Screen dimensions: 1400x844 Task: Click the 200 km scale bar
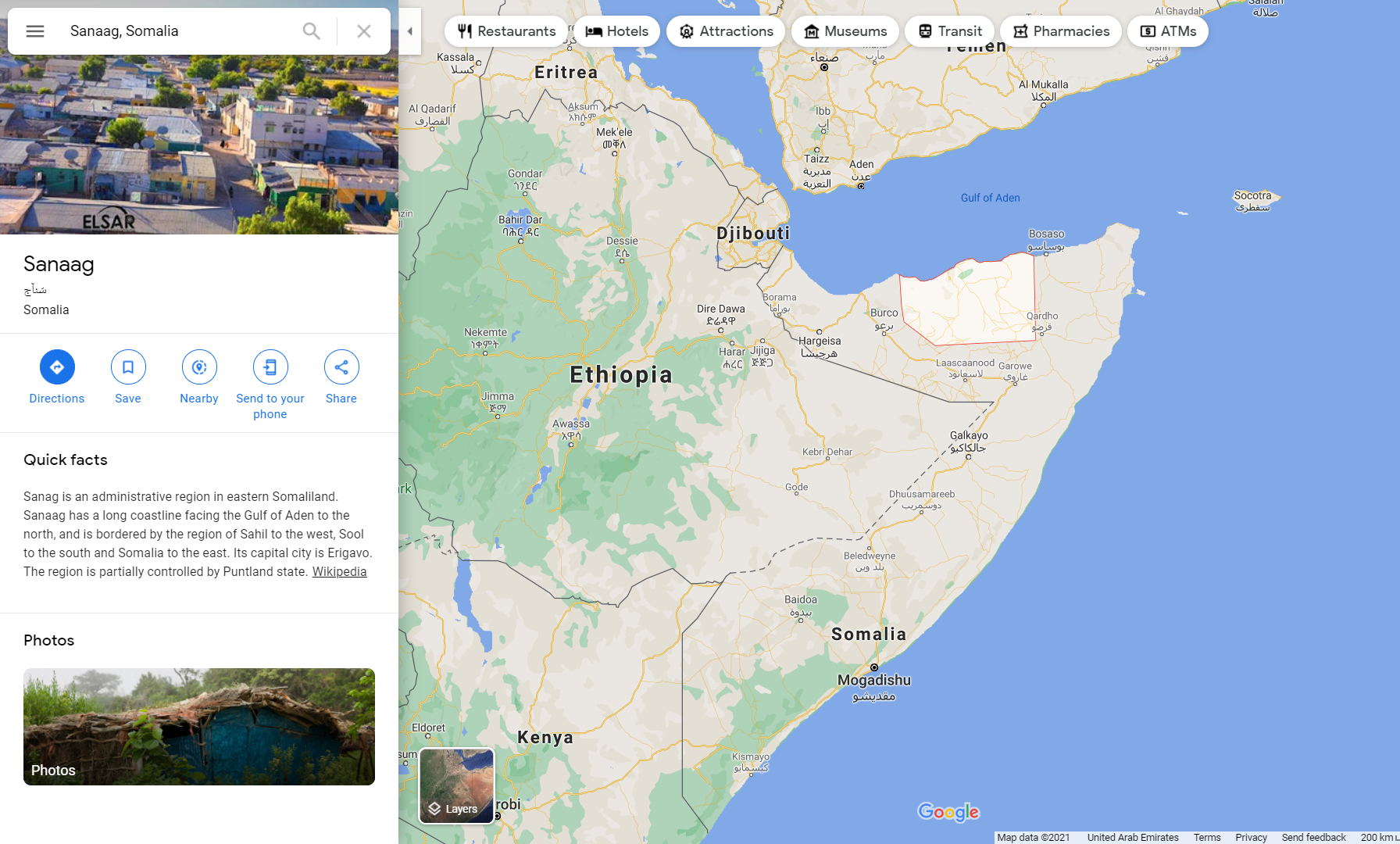click(1379, 838)
